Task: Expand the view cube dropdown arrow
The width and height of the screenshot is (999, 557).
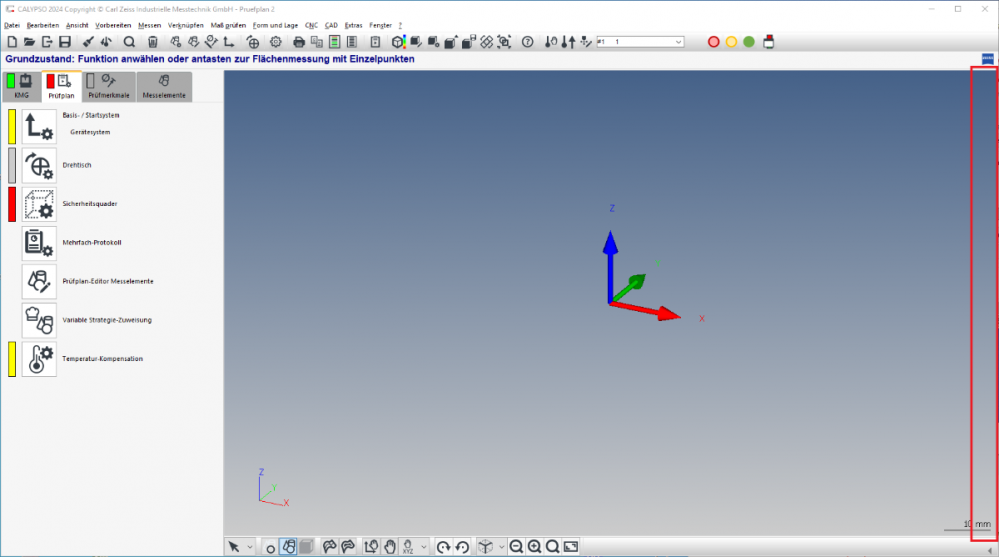Action: click(500, 547)
